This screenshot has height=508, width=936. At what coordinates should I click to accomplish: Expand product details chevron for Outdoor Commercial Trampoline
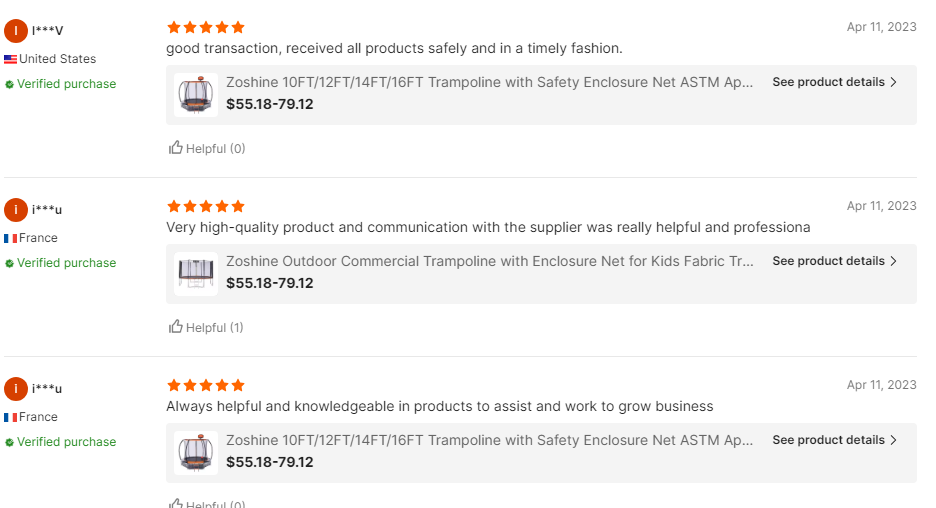click(x=893, y=261)
